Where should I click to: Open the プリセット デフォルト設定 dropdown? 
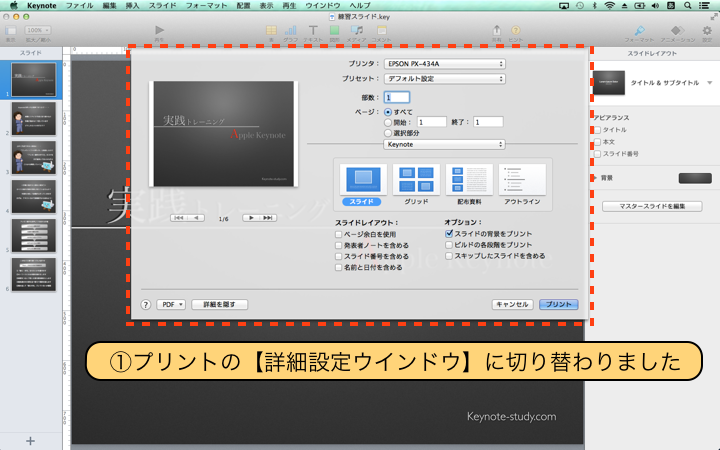point(444,79)
